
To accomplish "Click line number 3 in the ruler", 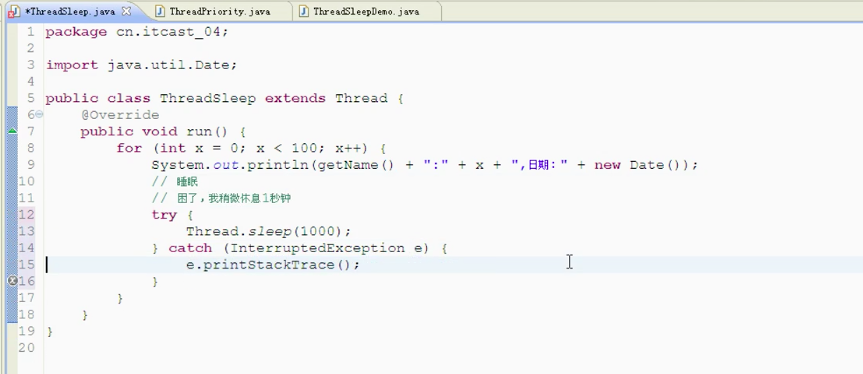I will click(30, 65).
